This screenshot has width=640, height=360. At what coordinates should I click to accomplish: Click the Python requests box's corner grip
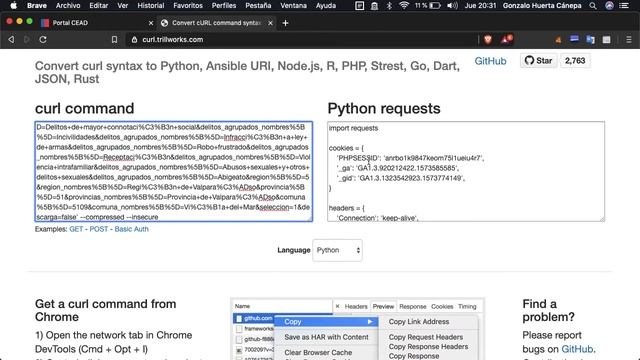point(602,219)
